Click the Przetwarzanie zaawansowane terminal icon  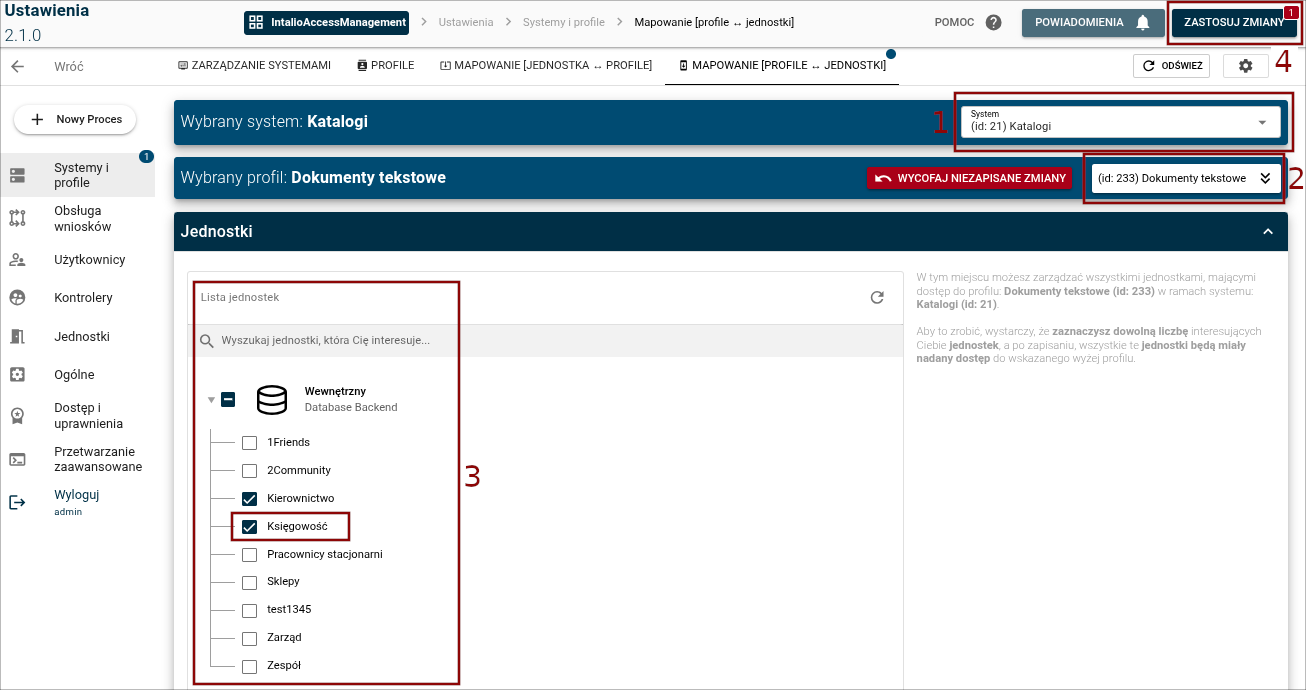pos(17,459)
